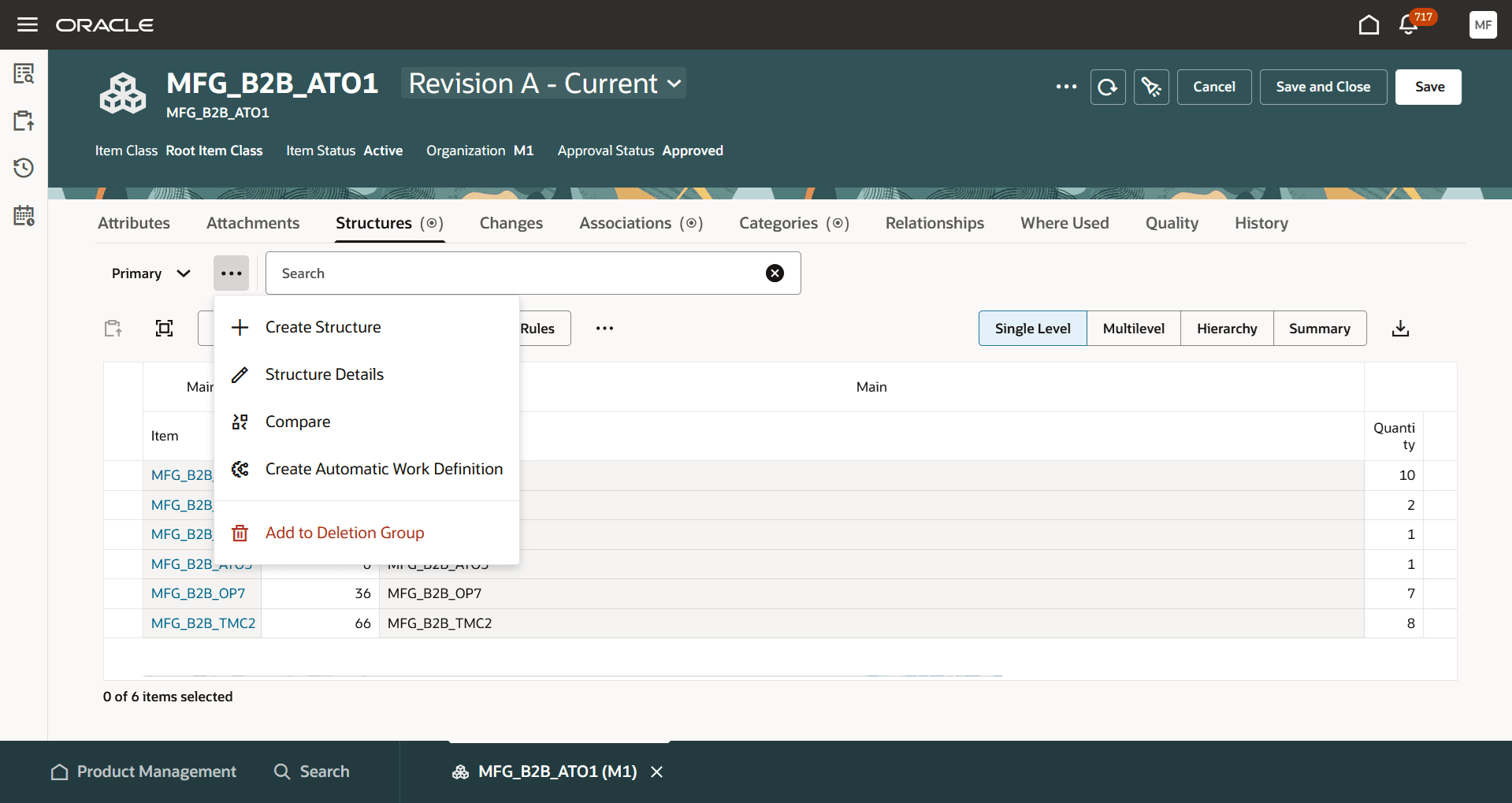Switch to Hierarchy view
The width and height of the screenshot is (1512, 803).
click(x=1227, y=329)
